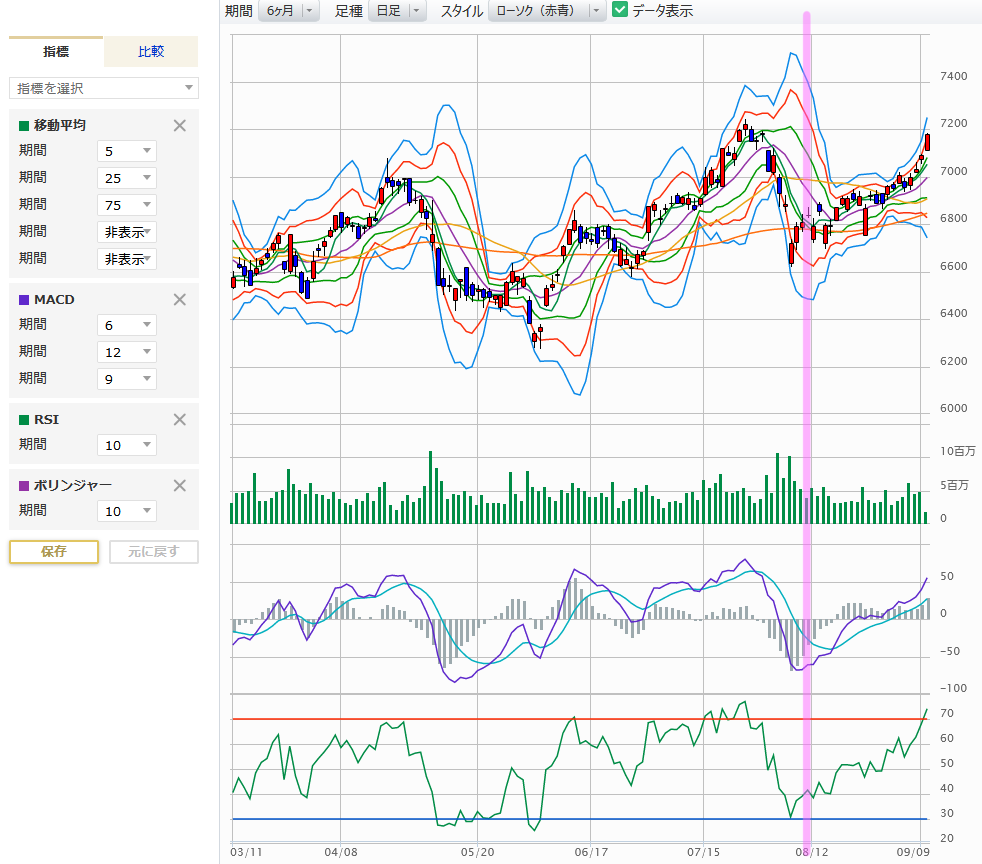
Task: Open moving average period 75 dropdown
Action: [x=127, y=205]
